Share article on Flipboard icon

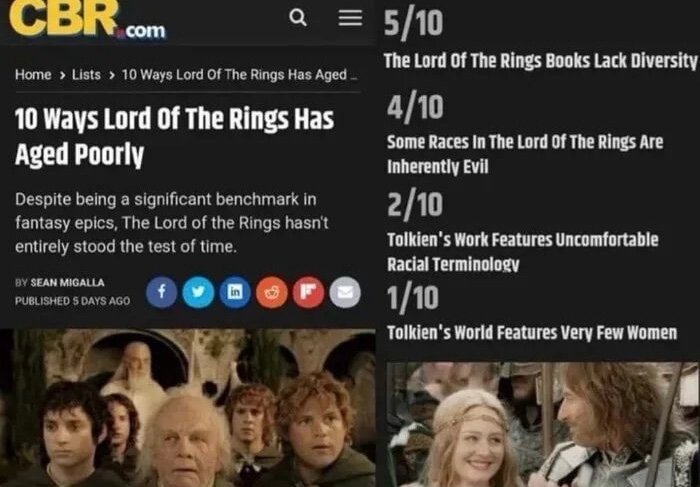[x=308, y=292]
